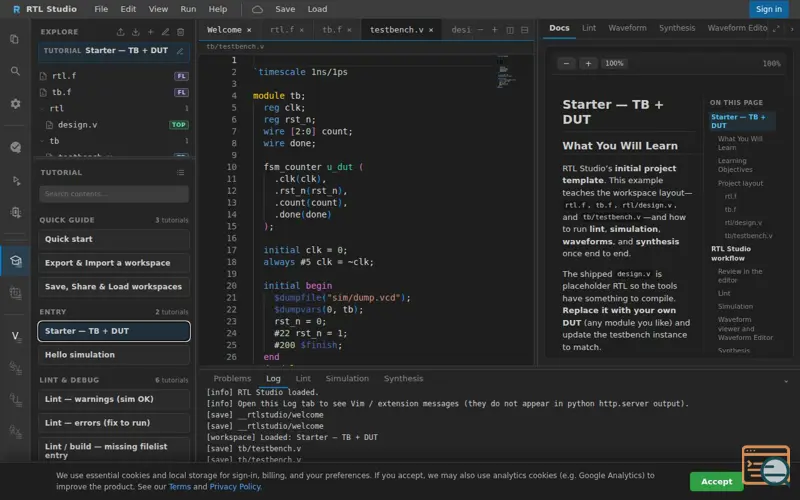Open Export & Import a workspace tutorial
The image size is (800, 500).
(114, 263)
